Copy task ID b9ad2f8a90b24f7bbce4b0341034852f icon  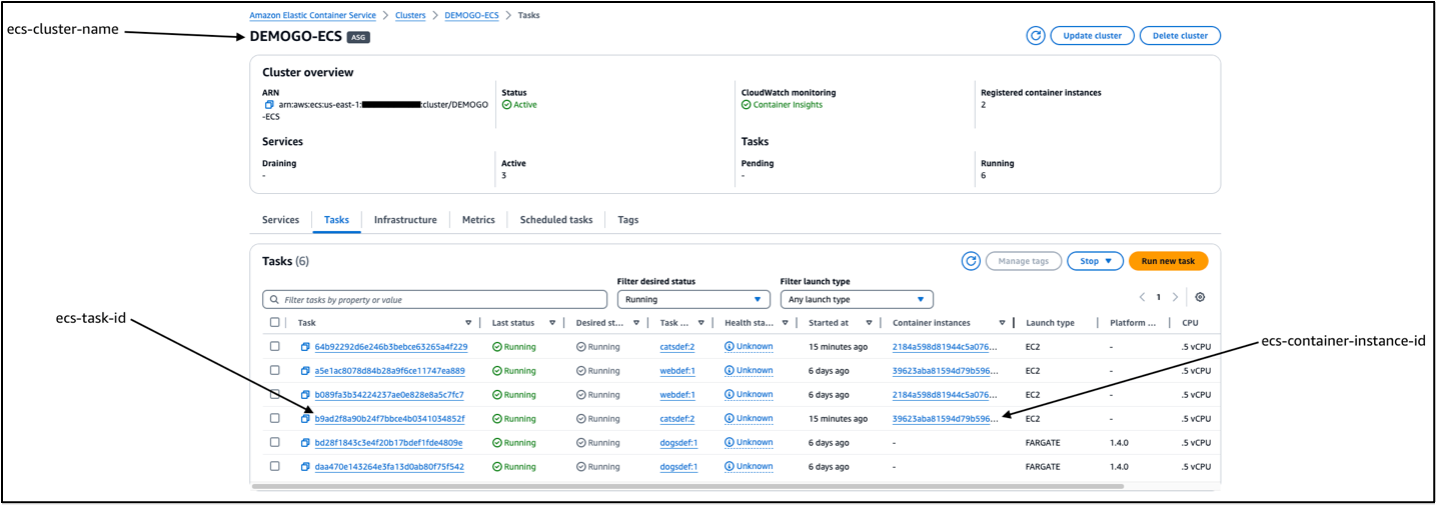click(x=306, y=419)
